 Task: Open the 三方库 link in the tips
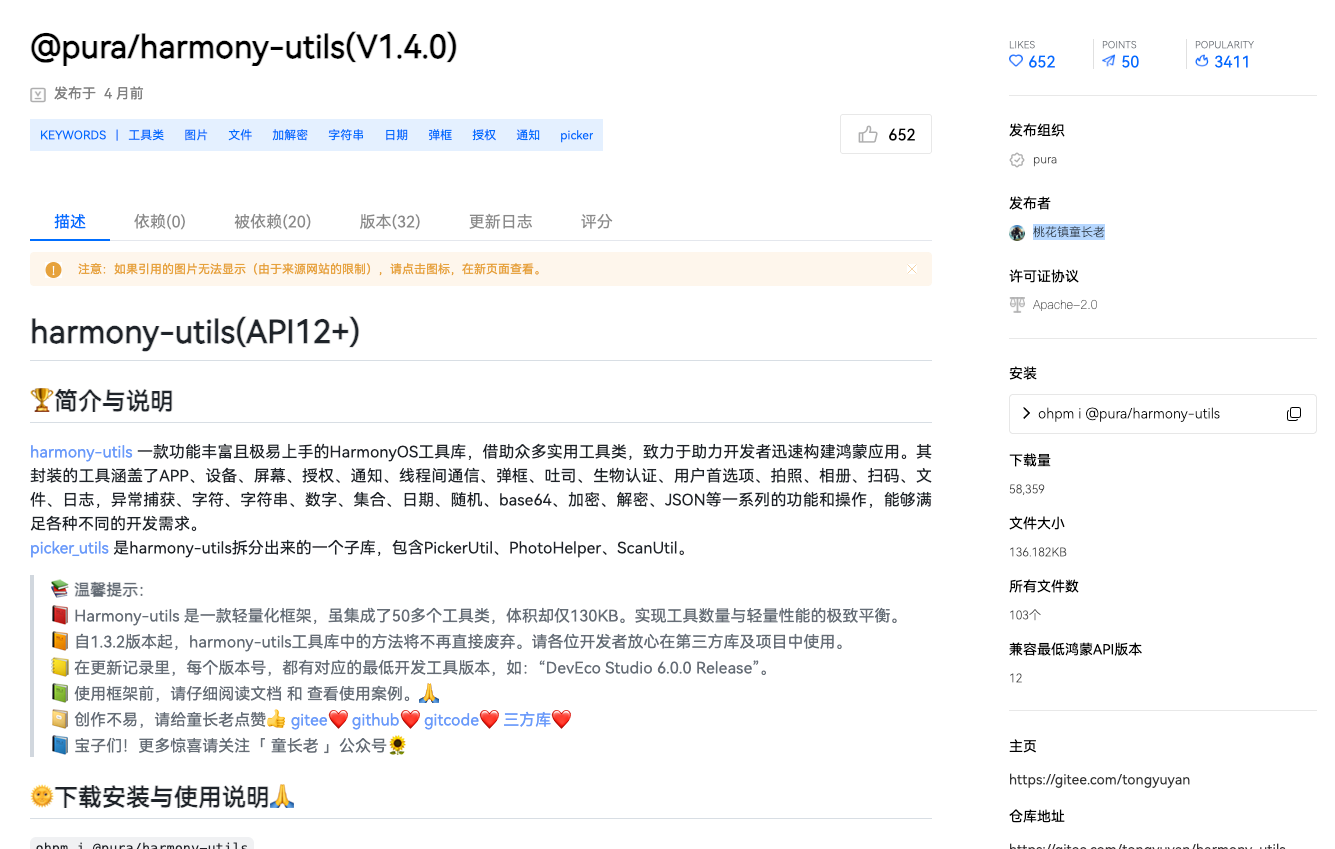coord(527,720)
